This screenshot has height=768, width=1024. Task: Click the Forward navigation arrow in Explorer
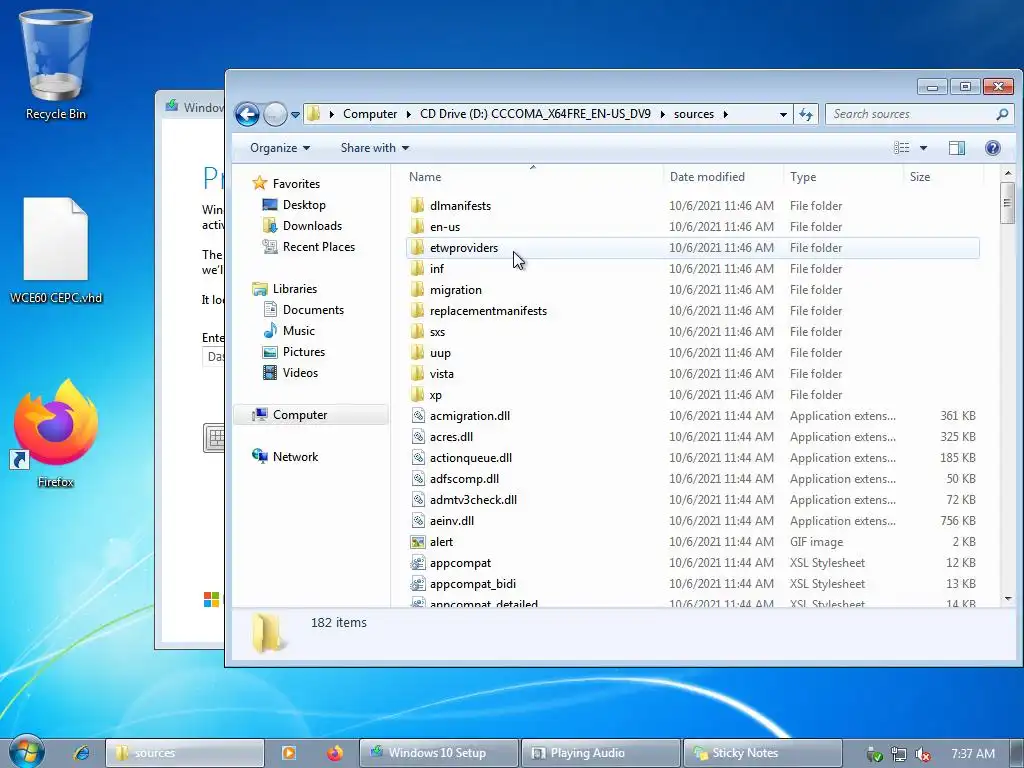click(x=275, y=115)
